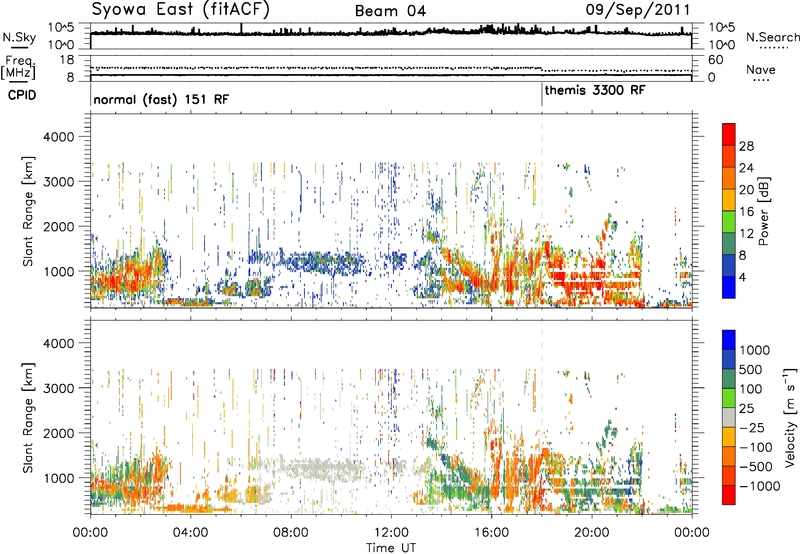
Task: Click 'Slant Range [km]' label of velocity panel
Action: click(x=28, y=417)
